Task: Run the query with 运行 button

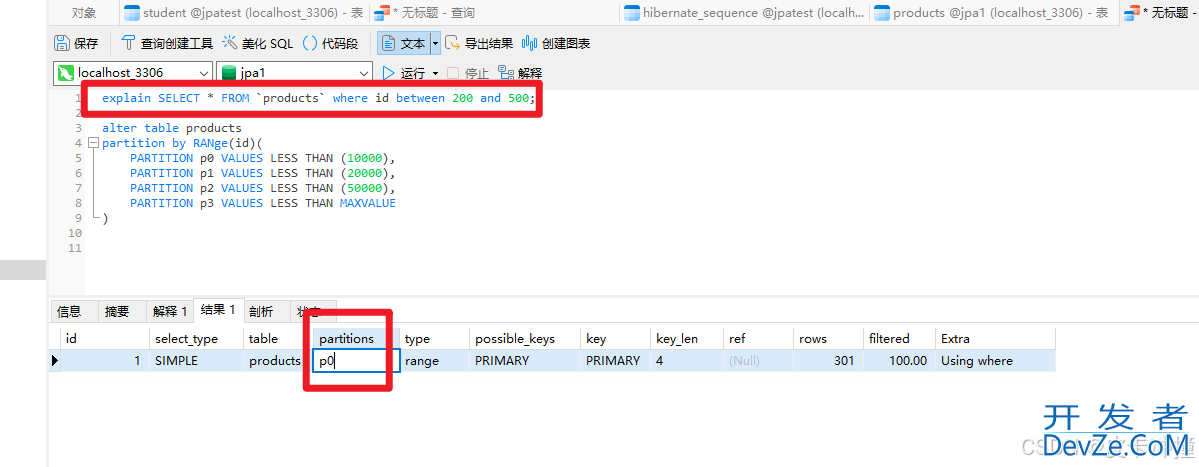Action: (404, 73)
